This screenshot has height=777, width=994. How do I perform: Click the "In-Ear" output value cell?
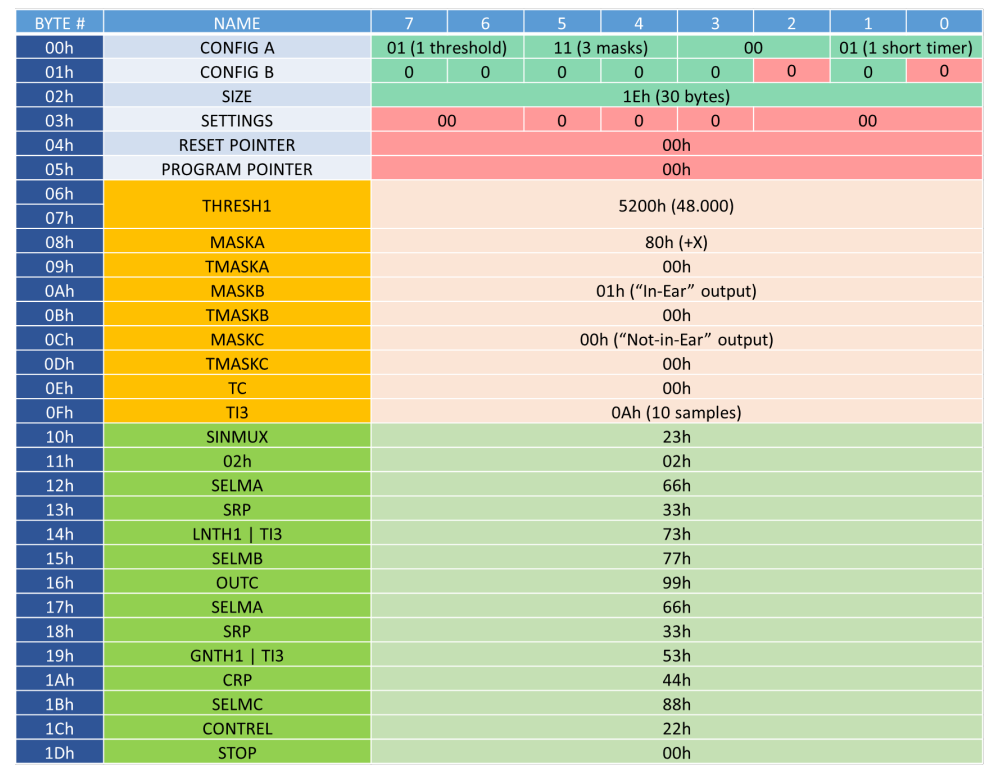click(676, 291)
